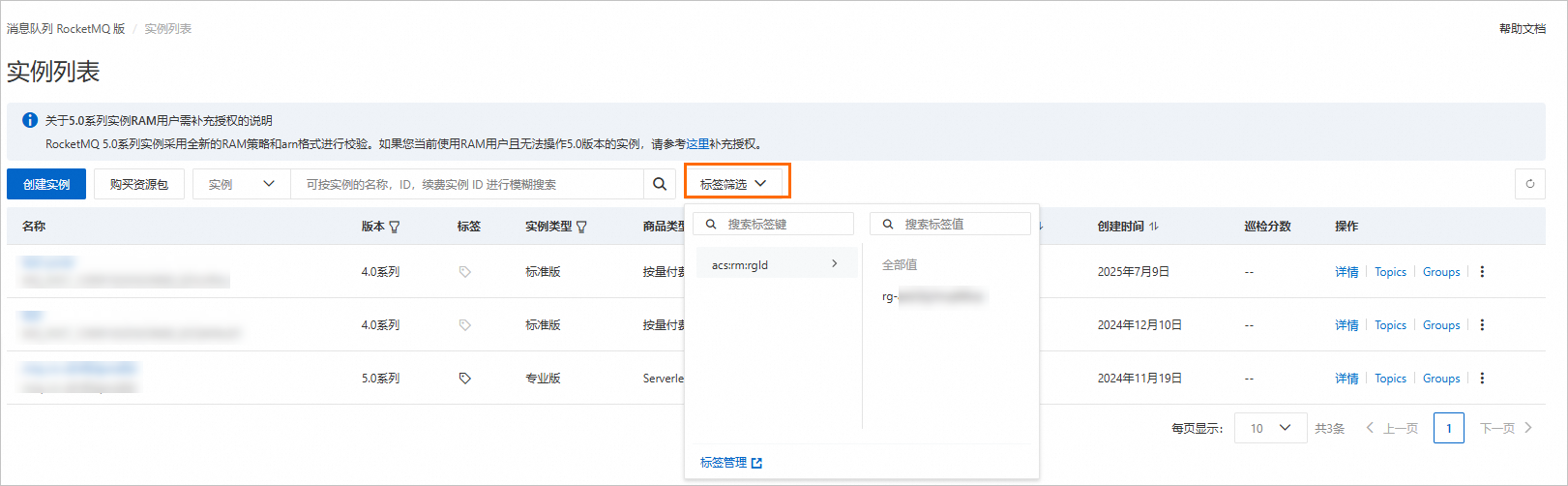Click the search magnifier button
The height and width of the screenshot is (486, 1568).
tap(660, 184)
